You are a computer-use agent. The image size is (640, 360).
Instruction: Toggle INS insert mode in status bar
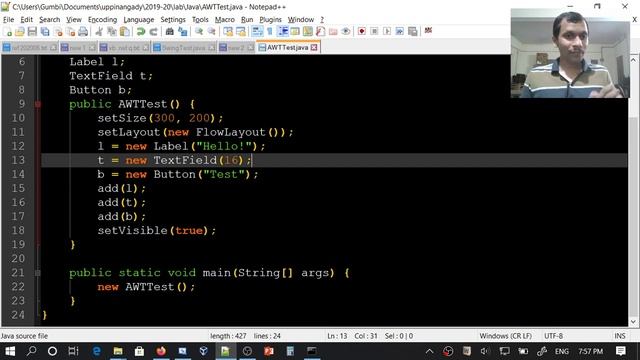[620, 336]
